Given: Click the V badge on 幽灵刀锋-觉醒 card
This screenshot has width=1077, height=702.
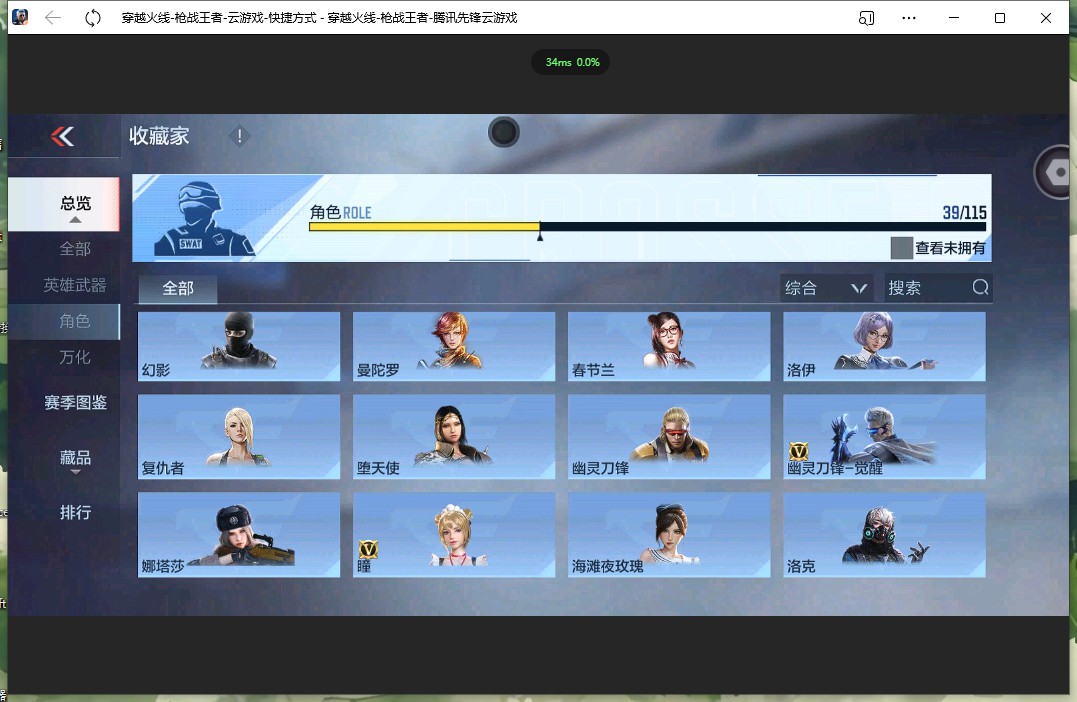Looking at the screenshot, I should pos(798,451).
